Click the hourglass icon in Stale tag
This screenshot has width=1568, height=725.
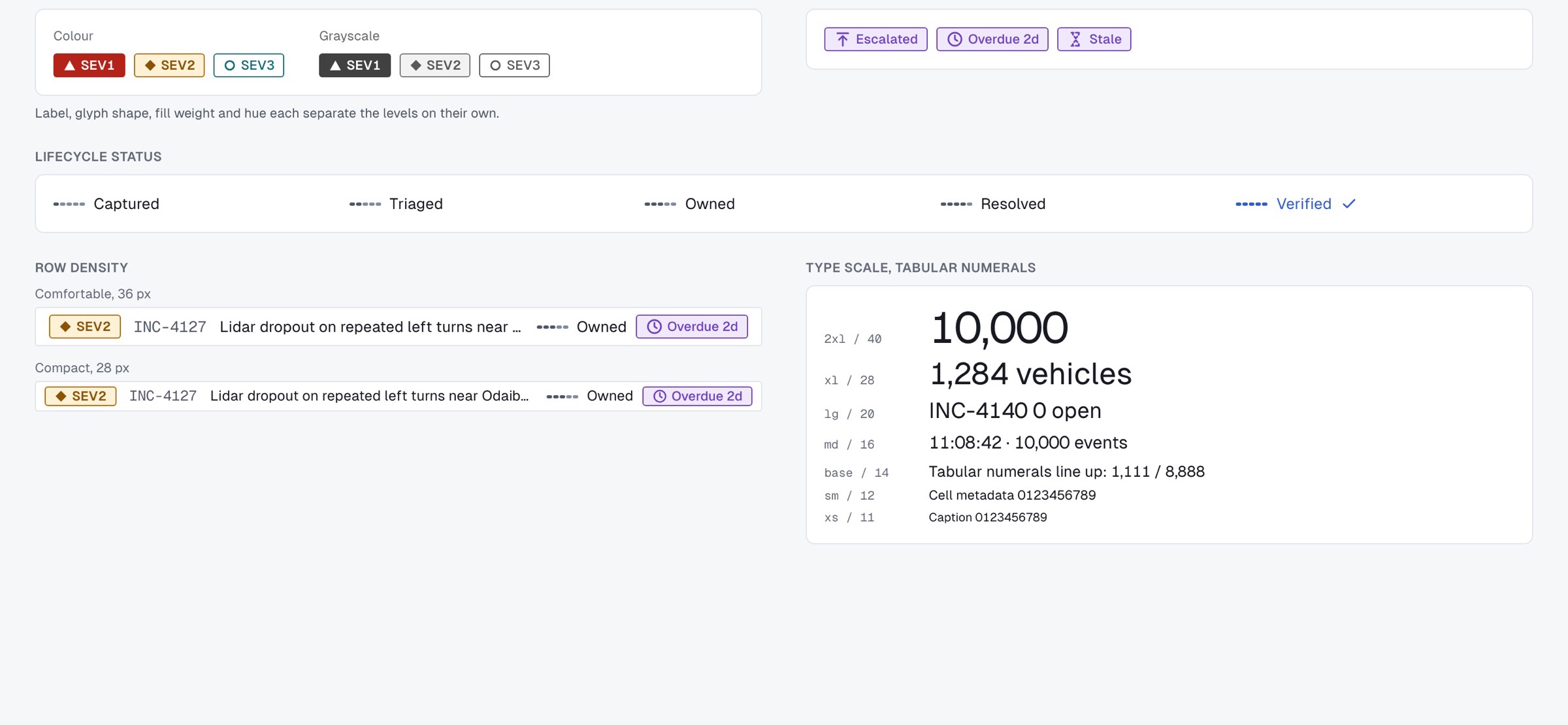coord(1075,39)
